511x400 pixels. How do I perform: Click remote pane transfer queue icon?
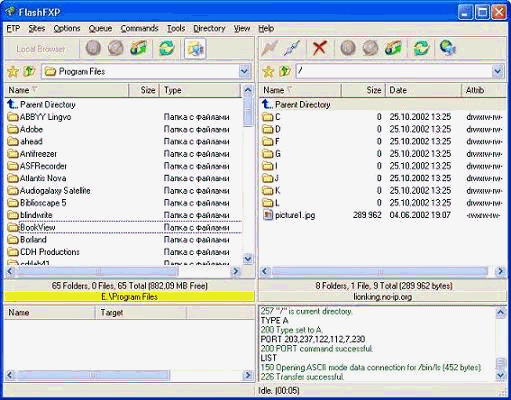click(x=393, y=48)
